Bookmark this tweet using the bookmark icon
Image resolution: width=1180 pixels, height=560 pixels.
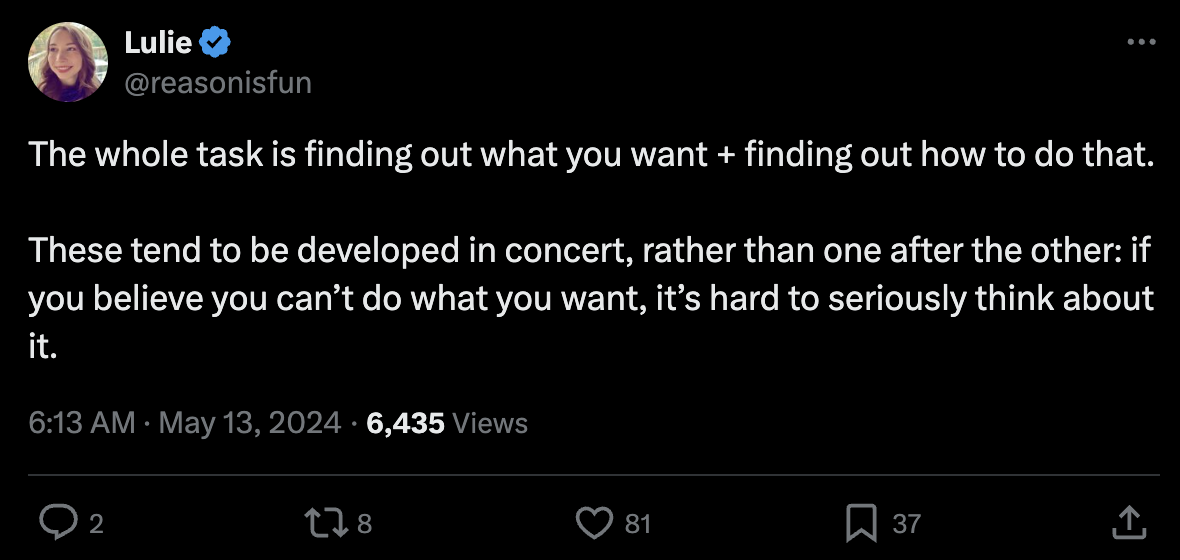click(x=862, y=522)
